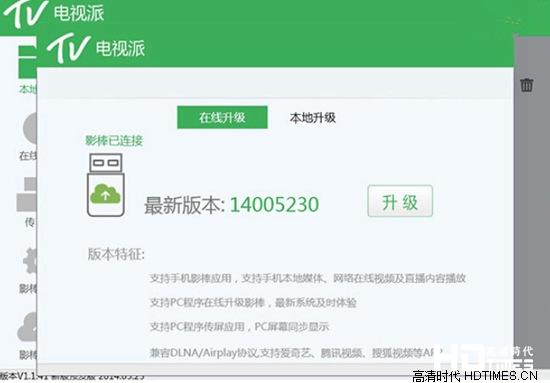Click the 影棒已连接 status text
This screenshot has width=550, height=383.
pyautogui.click(x=114, y=141)
